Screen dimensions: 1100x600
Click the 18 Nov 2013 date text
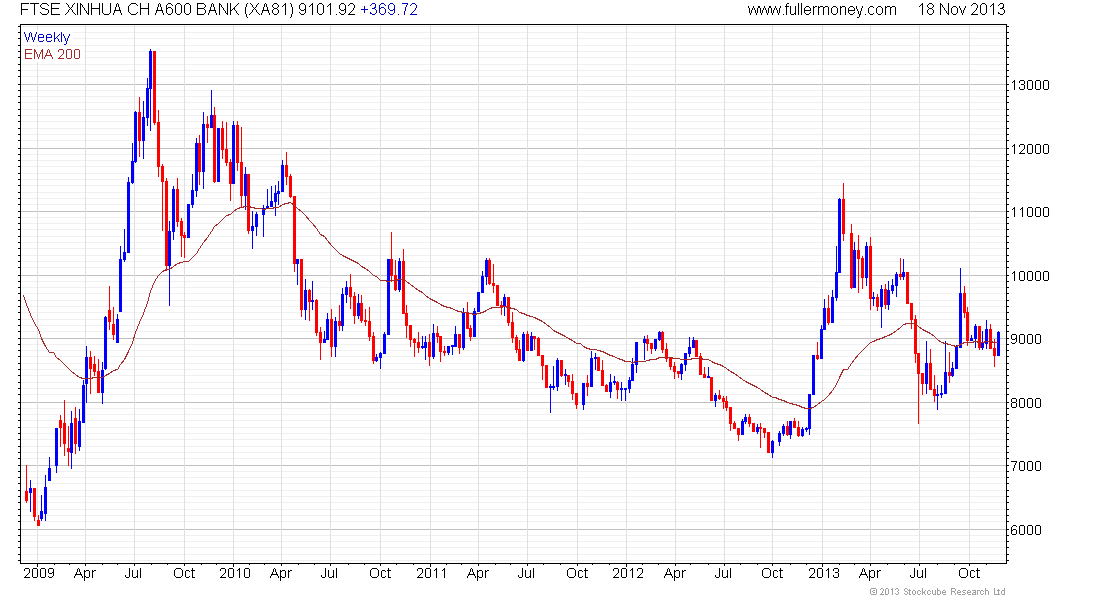click(962, 10)
